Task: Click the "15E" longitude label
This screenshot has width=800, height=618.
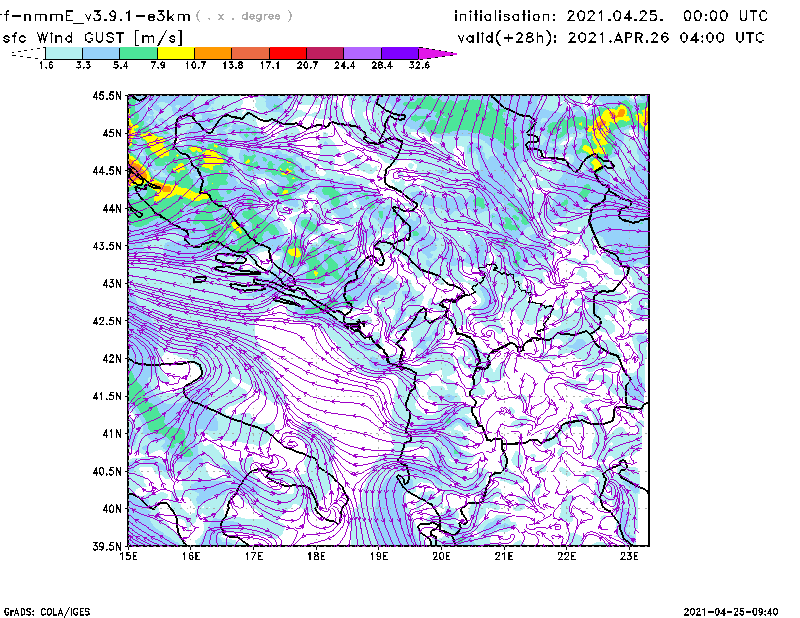Action: click(128, 556)
